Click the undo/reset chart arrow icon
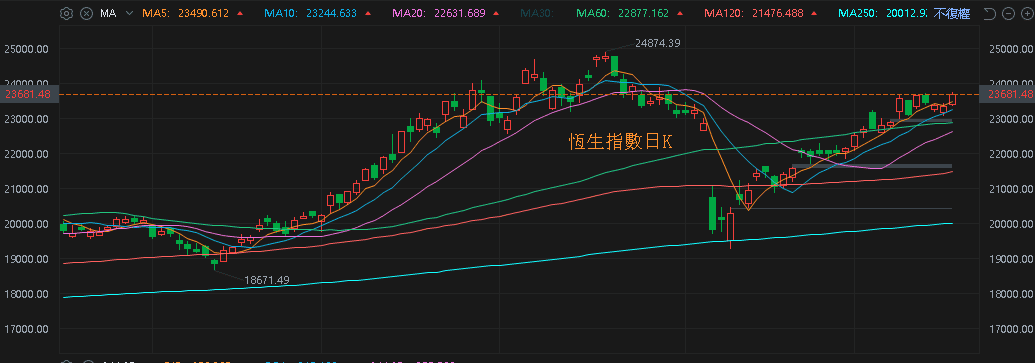Image resolution: width=1035 pixels, height=363 pixels. tap(988, 14)
